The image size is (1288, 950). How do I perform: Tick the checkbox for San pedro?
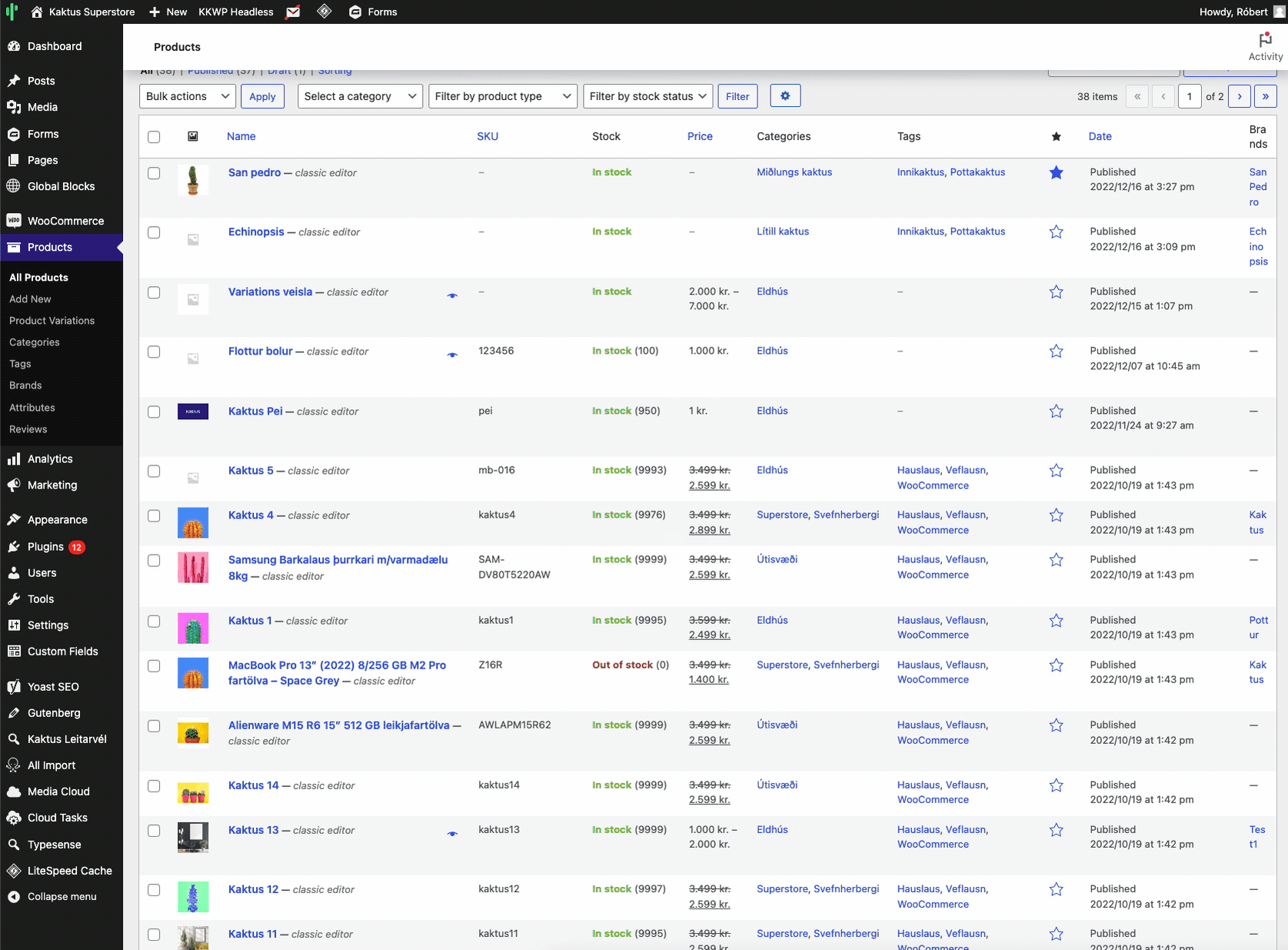click(x=154, y=173)
